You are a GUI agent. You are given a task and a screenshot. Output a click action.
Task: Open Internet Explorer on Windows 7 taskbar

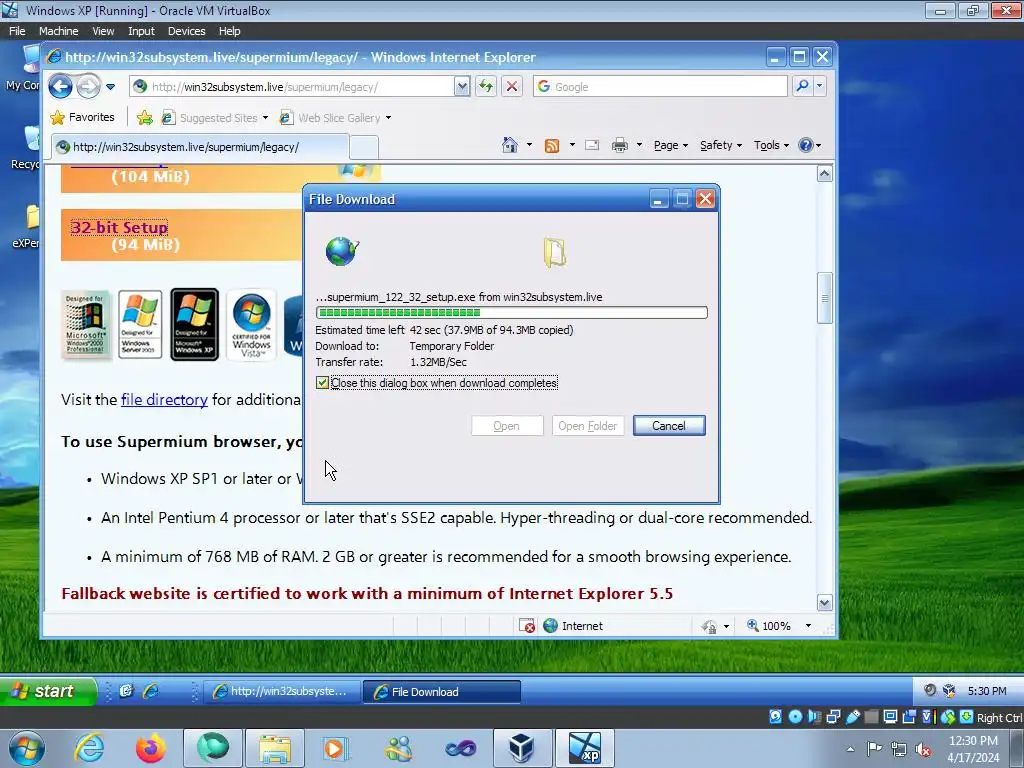coord(89,748)
